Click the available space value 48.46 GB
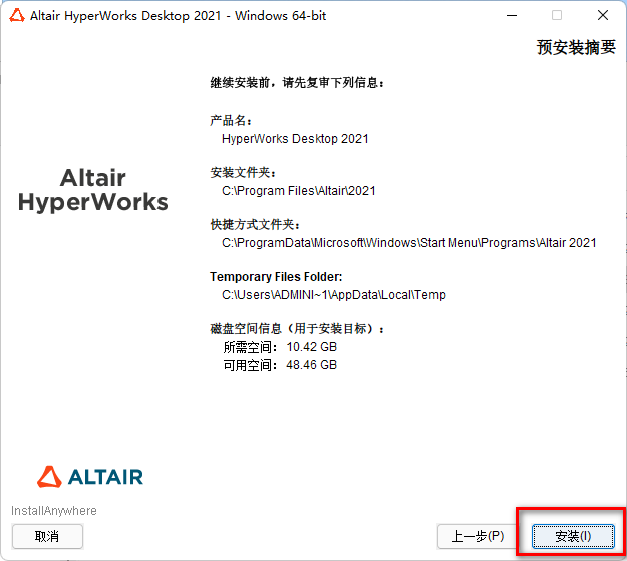 [x=311, y=365]
